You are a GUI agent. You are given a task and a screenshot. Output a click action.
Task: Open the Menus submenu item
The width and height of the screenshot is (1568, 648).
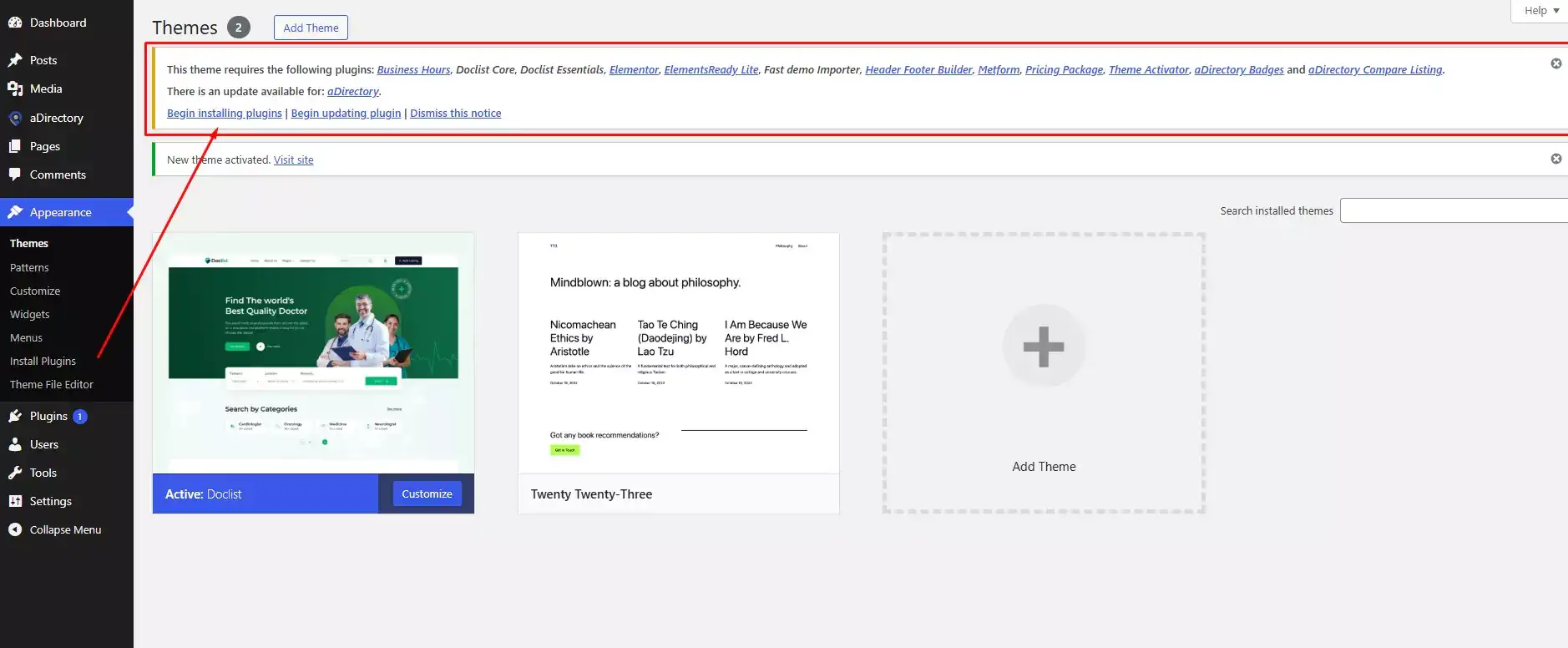[x=26, y=337]
